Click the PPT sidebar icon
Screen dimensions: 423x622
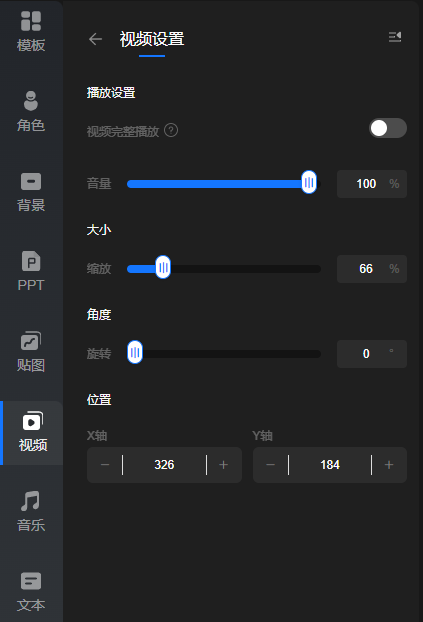(31, 272)
